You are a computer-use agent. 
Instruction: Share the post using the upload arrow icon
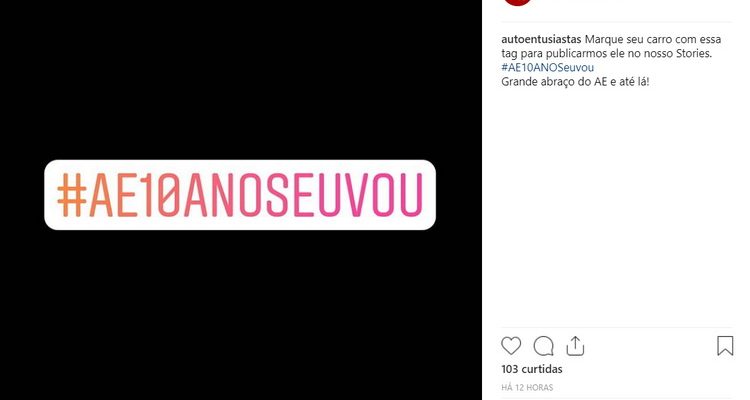(575, 346)
